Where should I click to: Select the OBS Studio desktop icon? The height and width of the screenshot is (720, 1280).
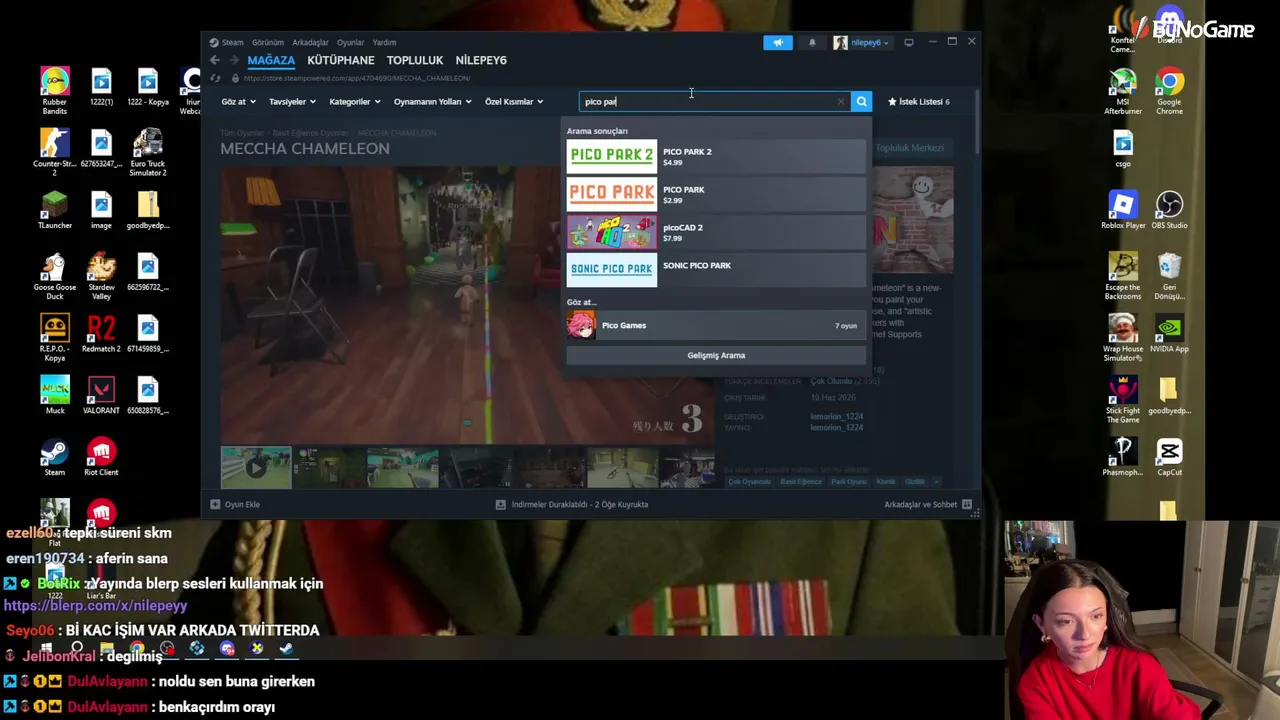tap(1169, 210)
